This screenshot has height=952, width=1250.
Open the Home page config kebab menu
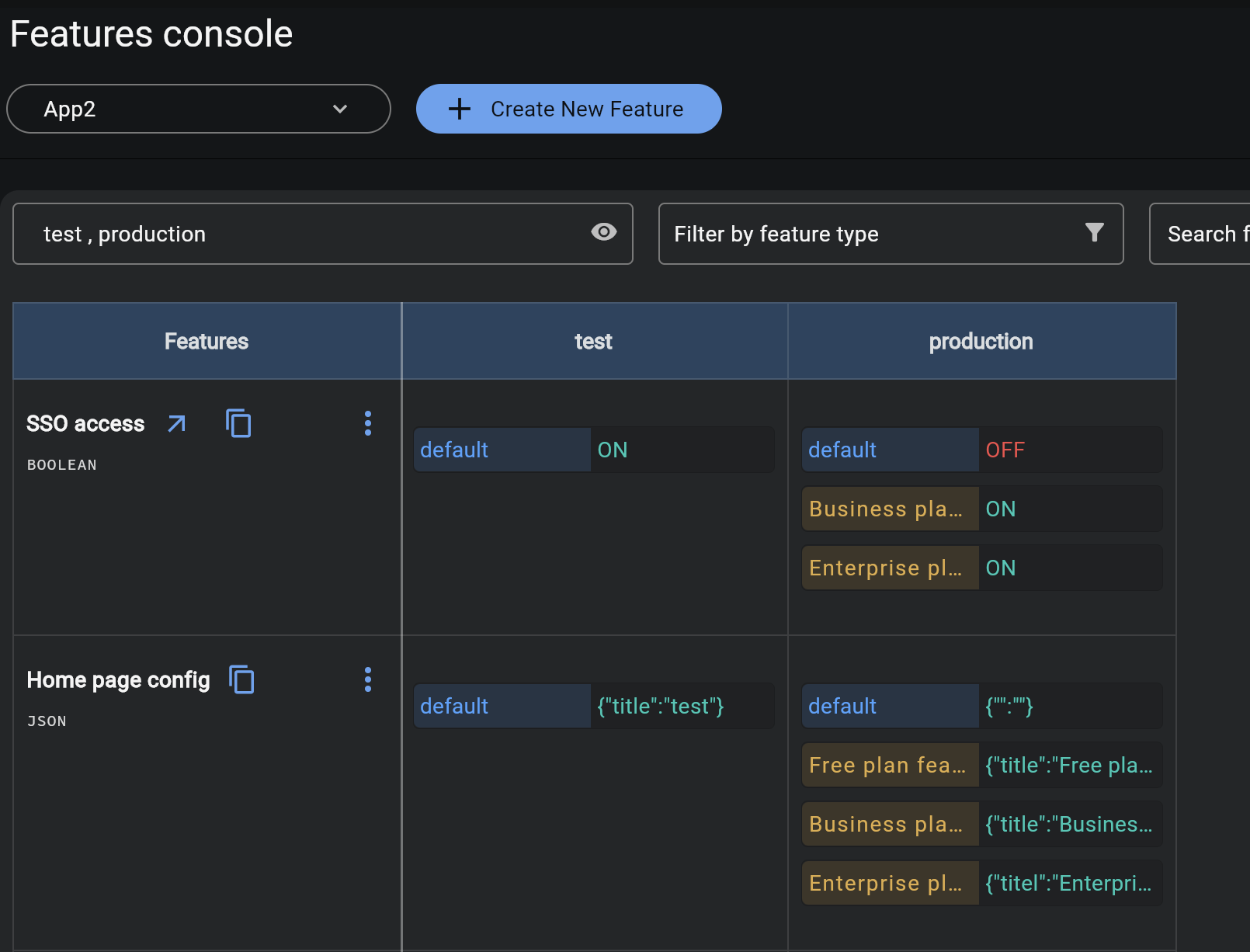(x=367, y=679)
